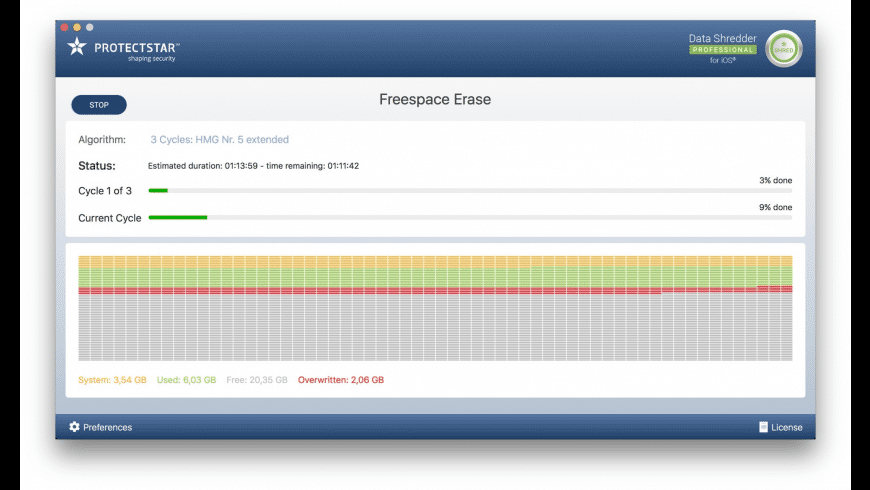The image size is (870, 490).
Task: Select the System: 3,54 GB legend
Action: [112, 380]
